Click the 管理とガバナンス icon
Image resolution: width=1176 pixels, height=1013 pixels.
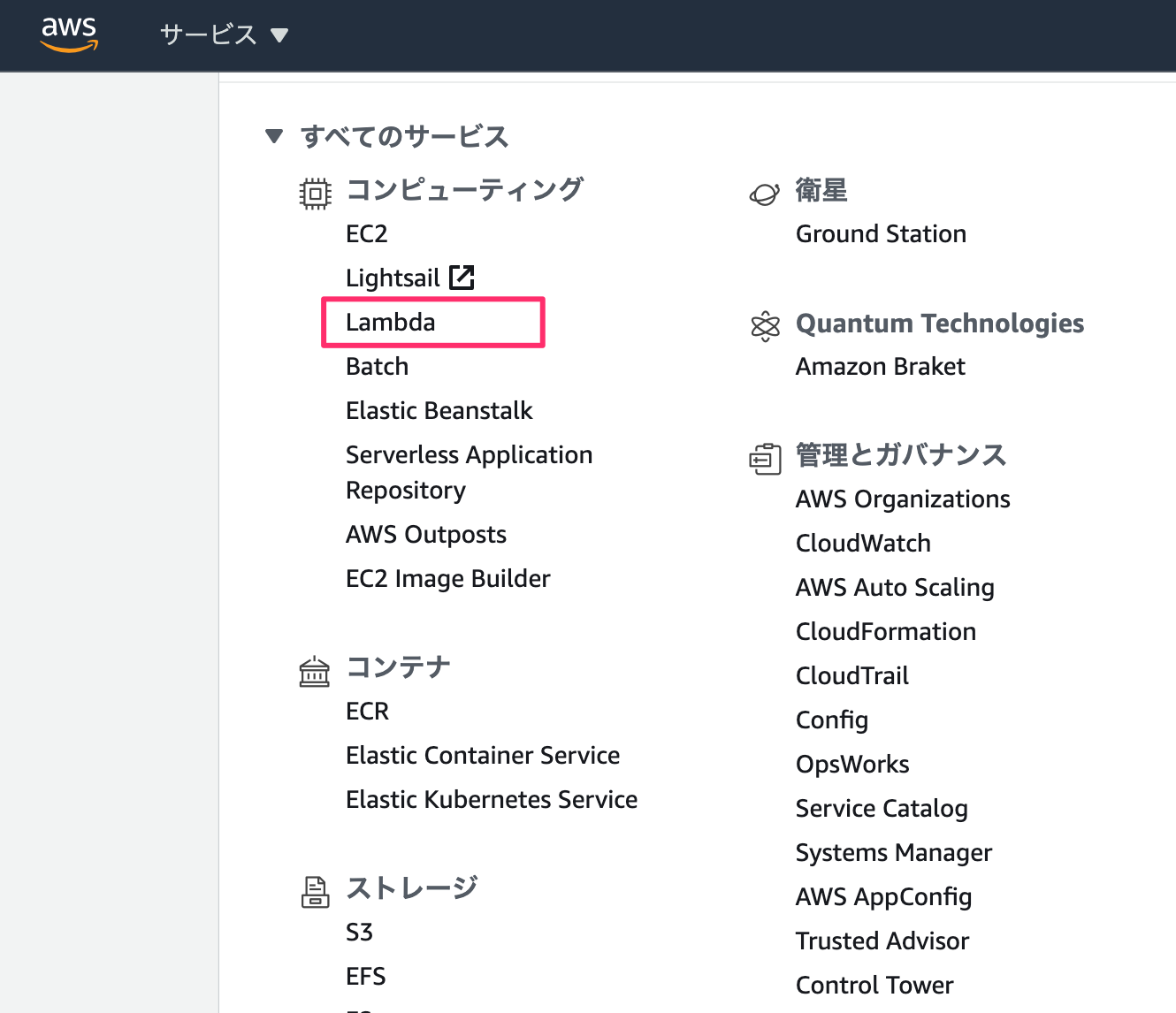coord(765,459)
